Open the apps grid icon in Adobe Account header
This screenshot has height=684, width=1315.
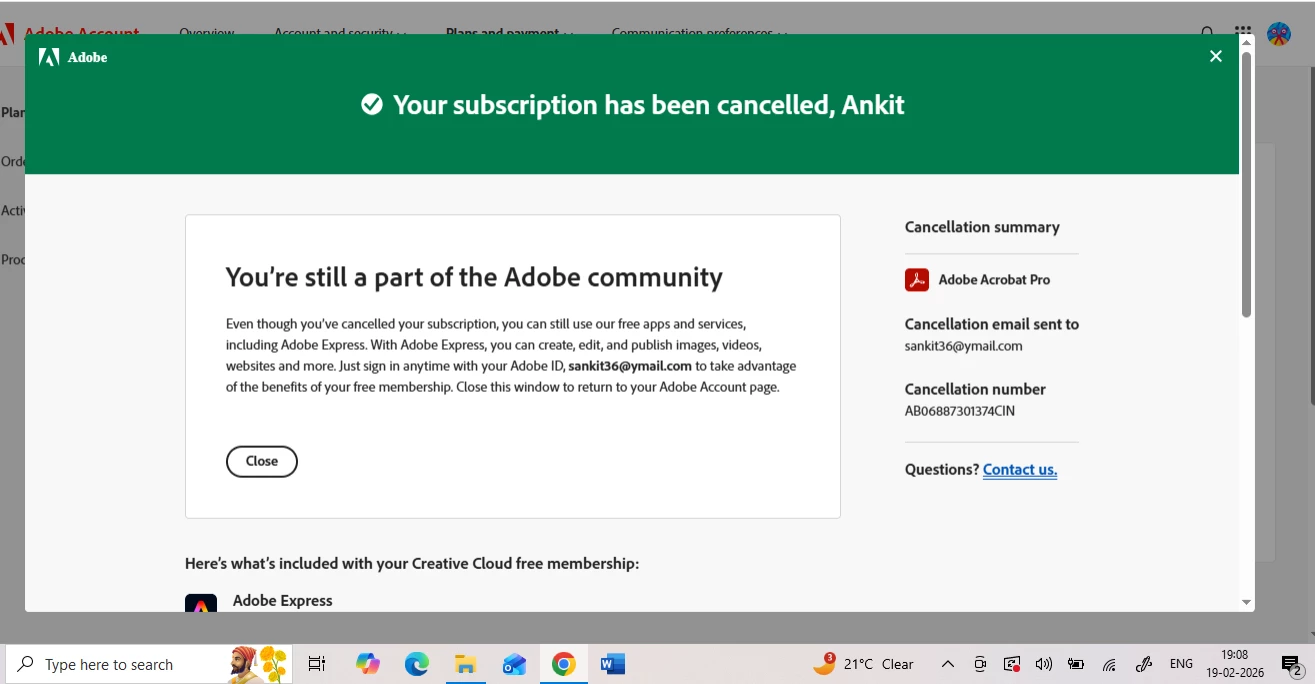[1242, 32]
